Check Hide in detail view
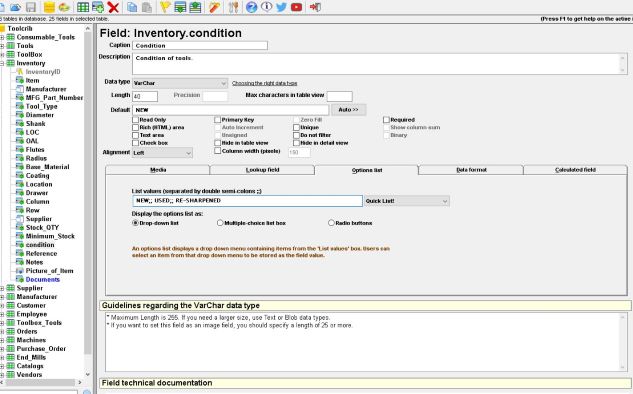633x394 pixels. click(296, 143)
